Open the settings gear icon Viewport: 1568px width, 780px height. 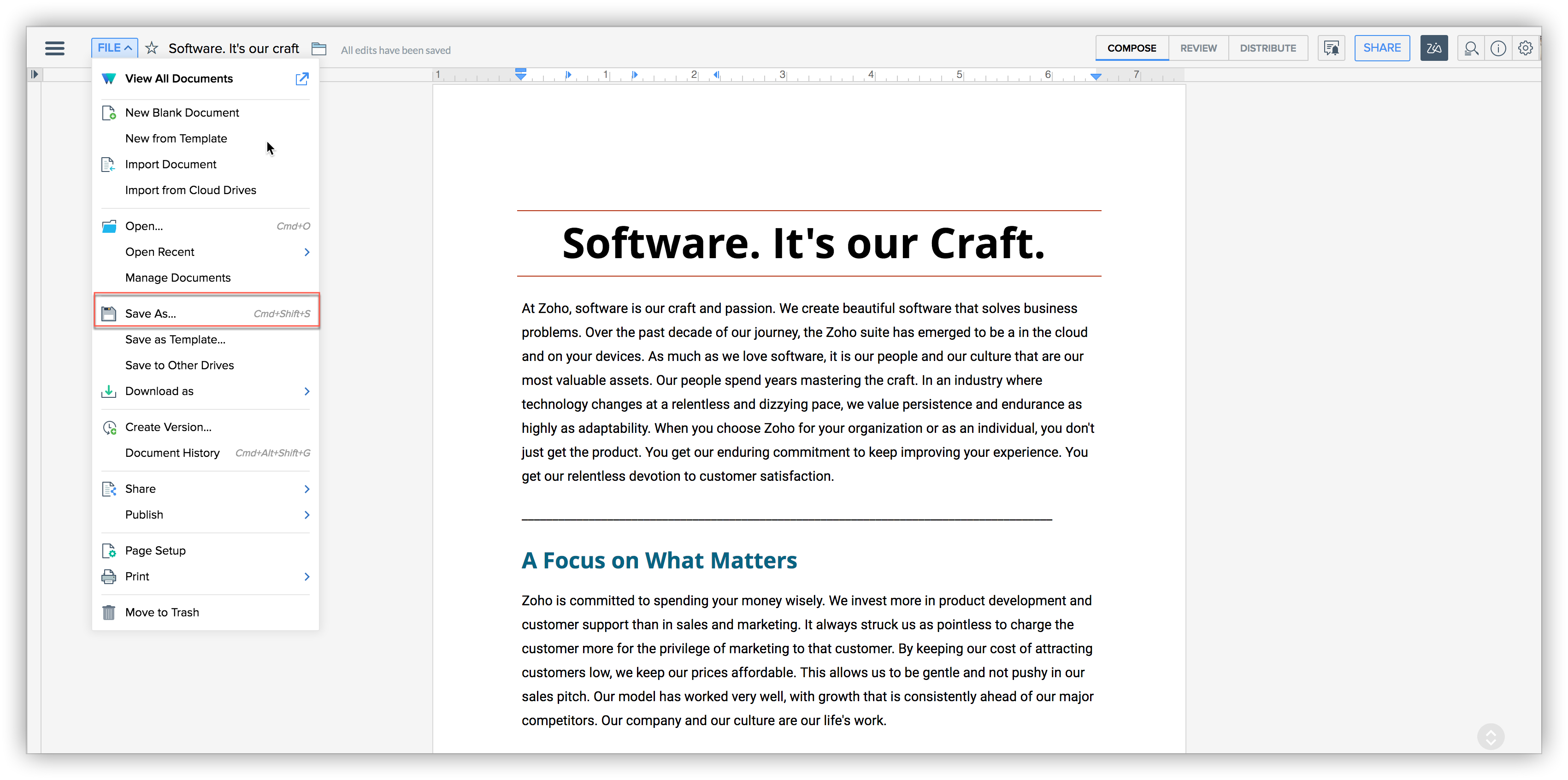pos(1526,48)
